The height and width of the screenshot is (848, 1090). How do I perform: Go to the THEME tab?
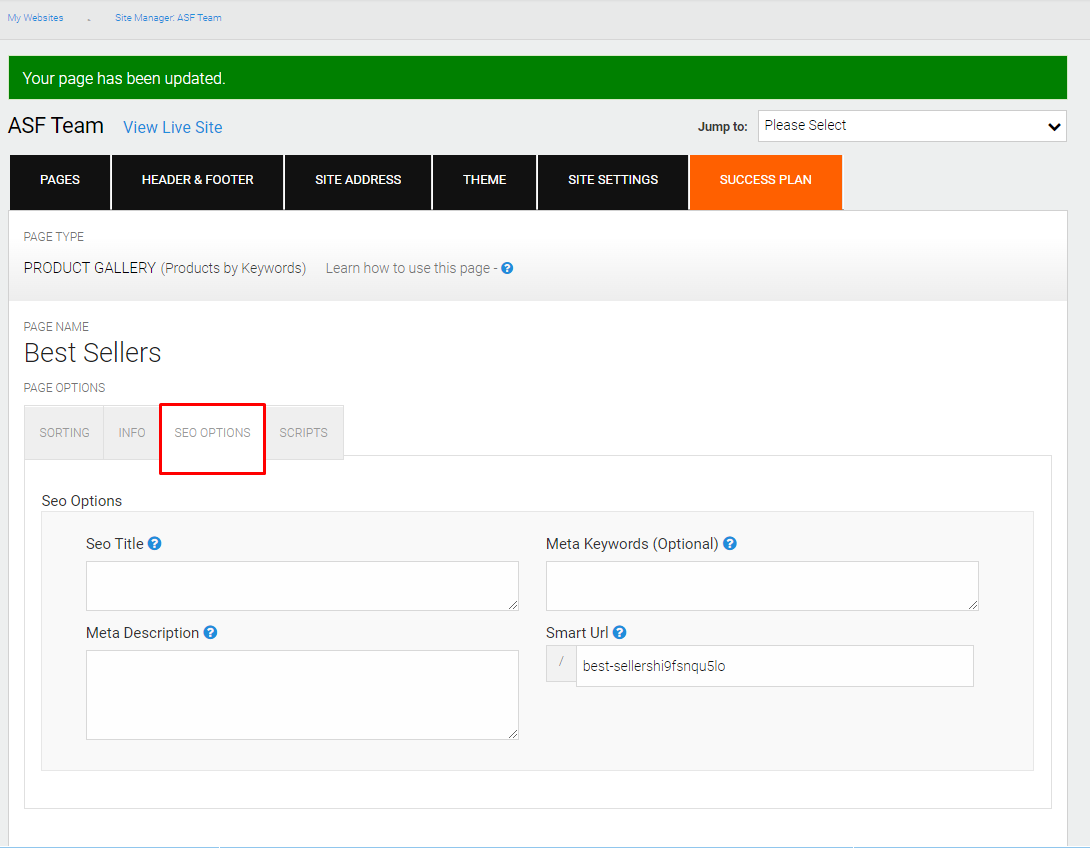[x=485, y=181]
